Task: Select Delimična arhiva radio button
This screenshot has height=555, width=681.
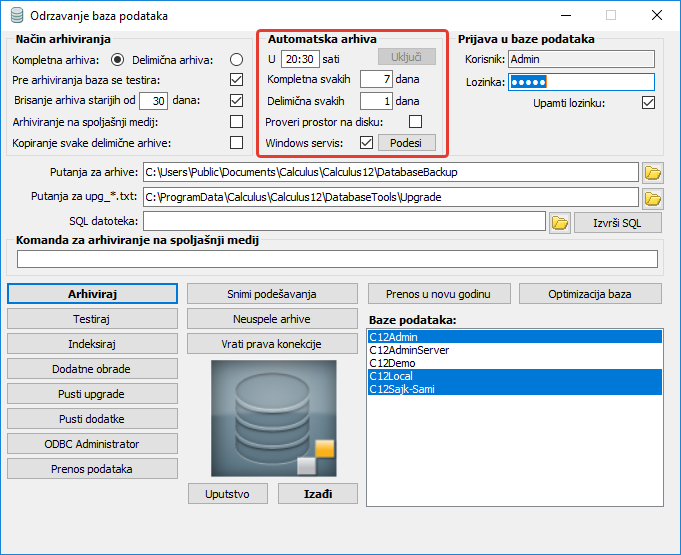Action: pos(236,60)
